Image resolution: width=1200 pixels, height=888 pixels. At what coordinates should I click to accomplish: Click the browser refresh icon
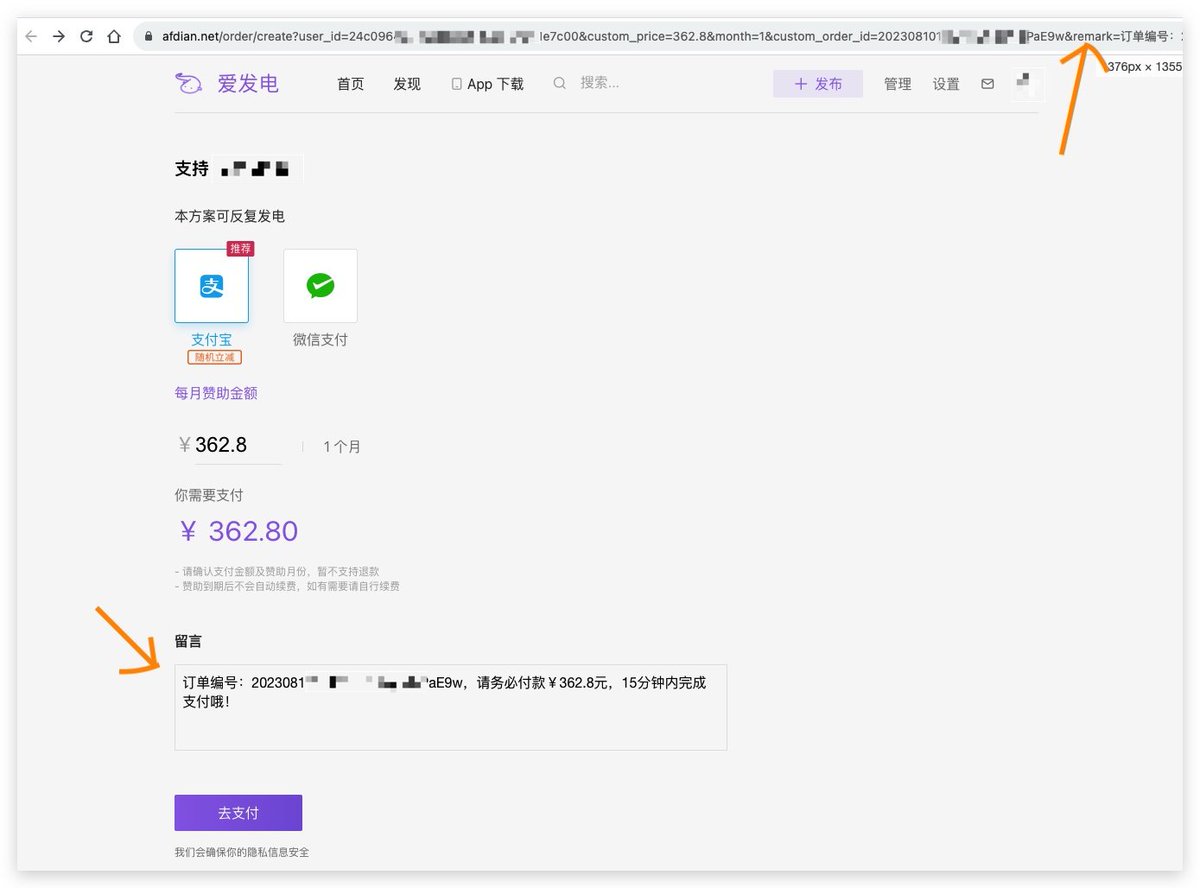tap(86, 34)
